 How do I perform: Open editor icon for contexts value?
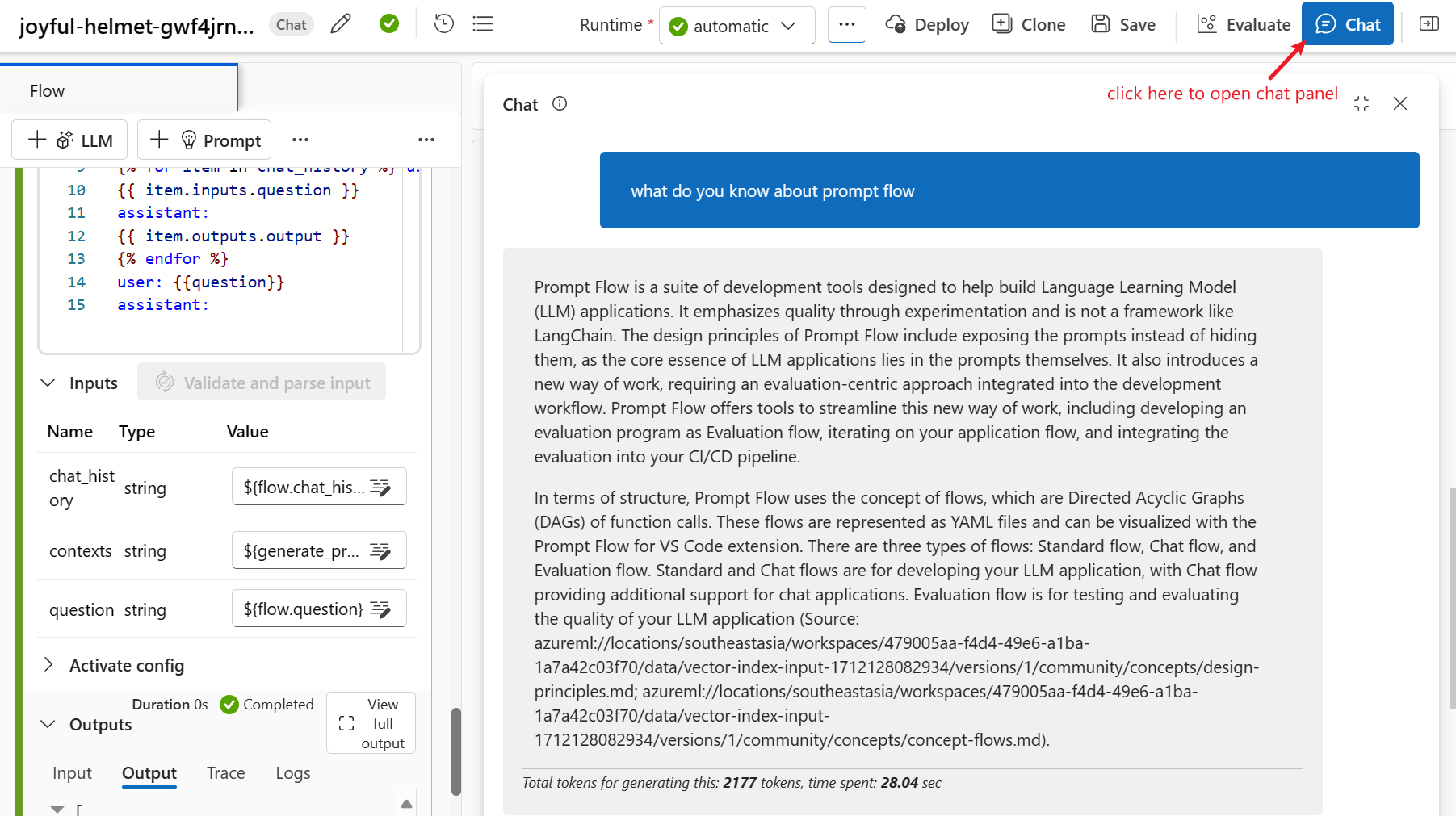click(380, 550)
